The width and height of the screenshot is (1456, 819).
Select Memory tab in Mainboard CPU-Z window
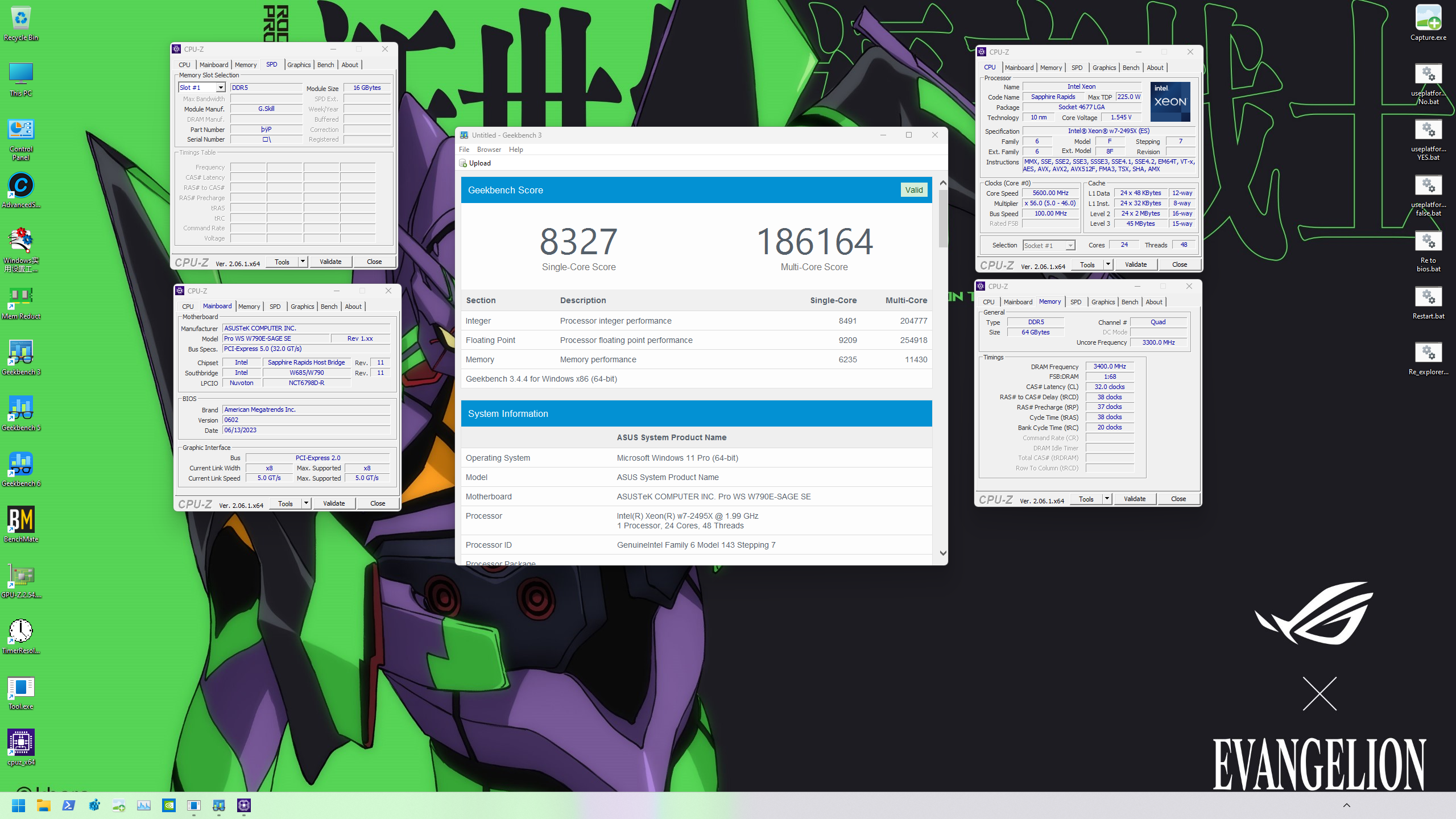click(249, 307)
